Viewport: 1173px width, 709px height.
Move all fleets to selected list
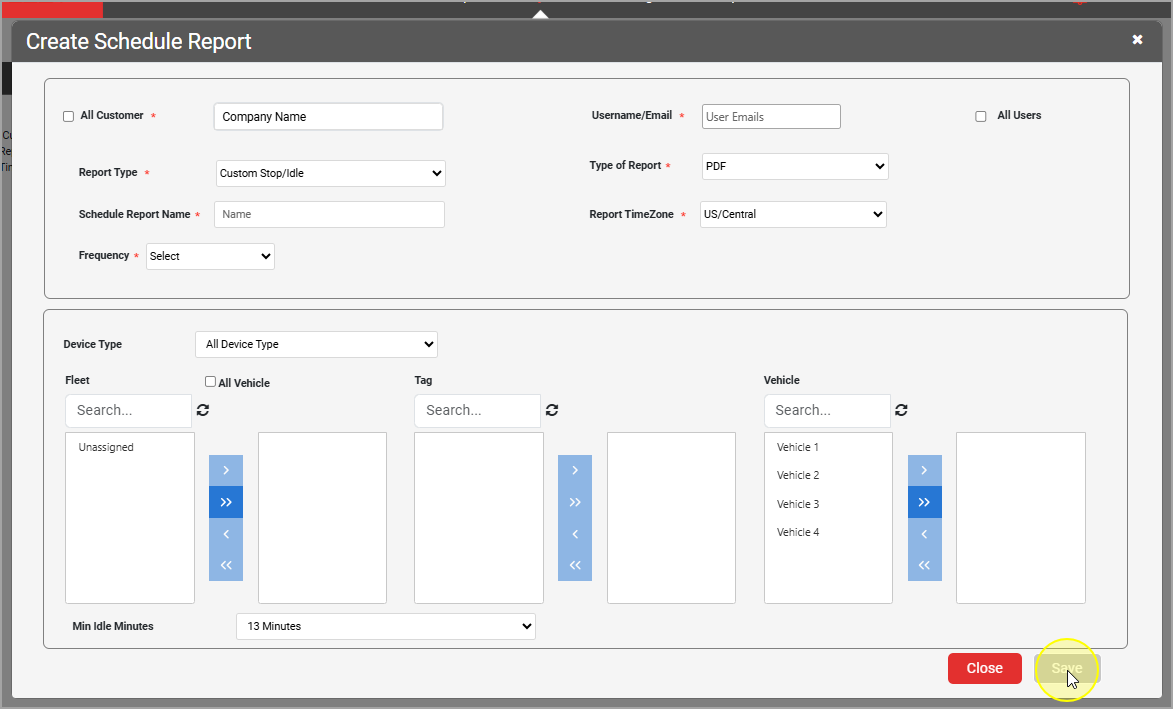pos(225,502)
